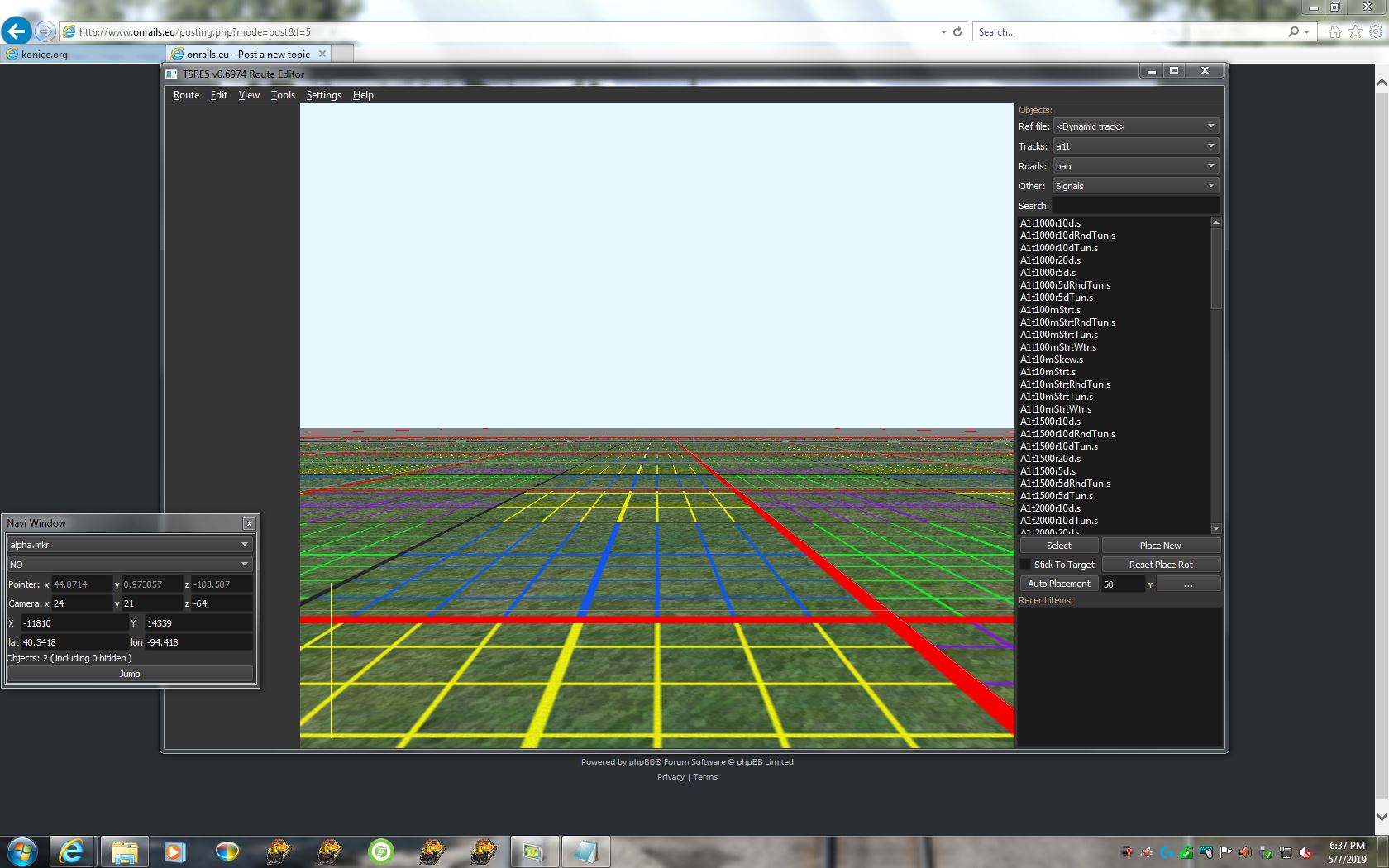Open the picture viewer taskbar icon
This screenshot has width=1389, height=868.
tap(534, 851)
